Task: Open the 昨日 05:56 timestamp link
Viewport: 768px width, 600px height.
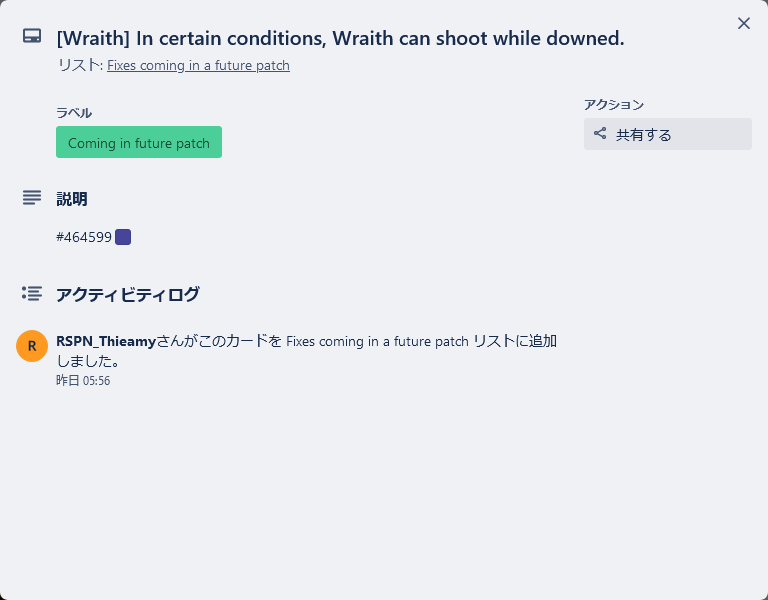Action: tap(83, 381)
